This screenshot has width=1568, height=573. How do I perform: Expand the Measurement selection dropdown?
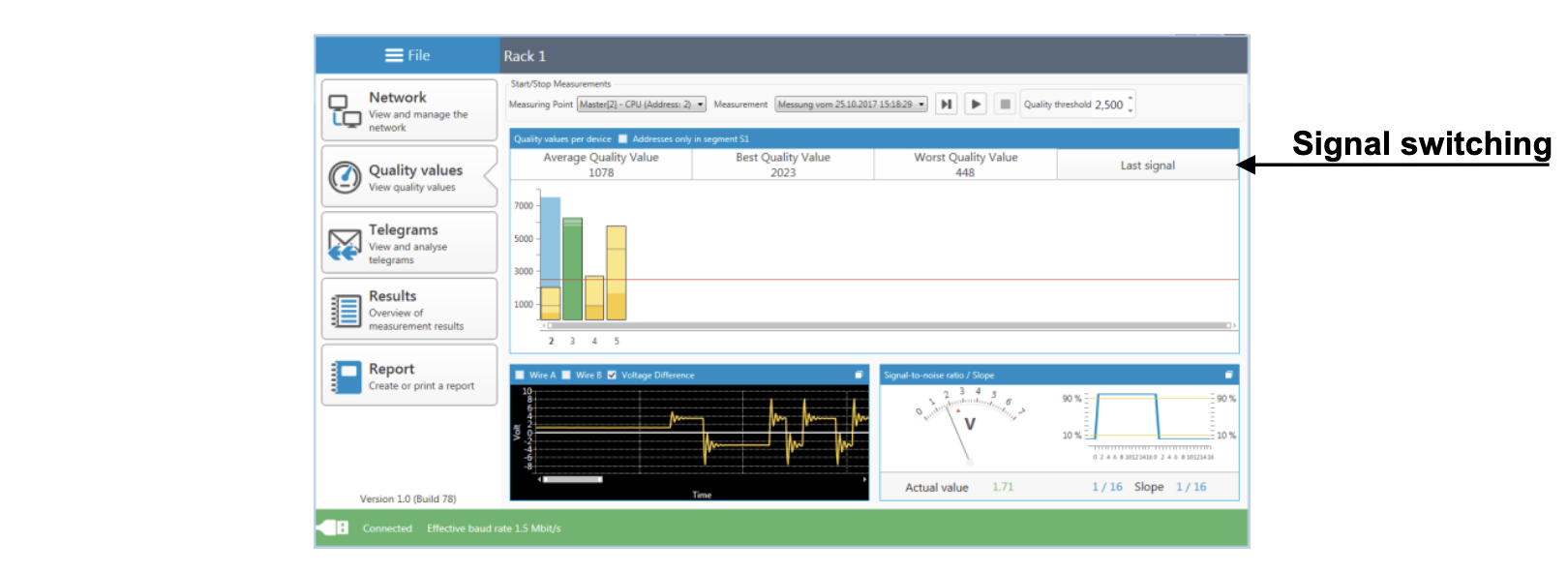tap(851, 105)
